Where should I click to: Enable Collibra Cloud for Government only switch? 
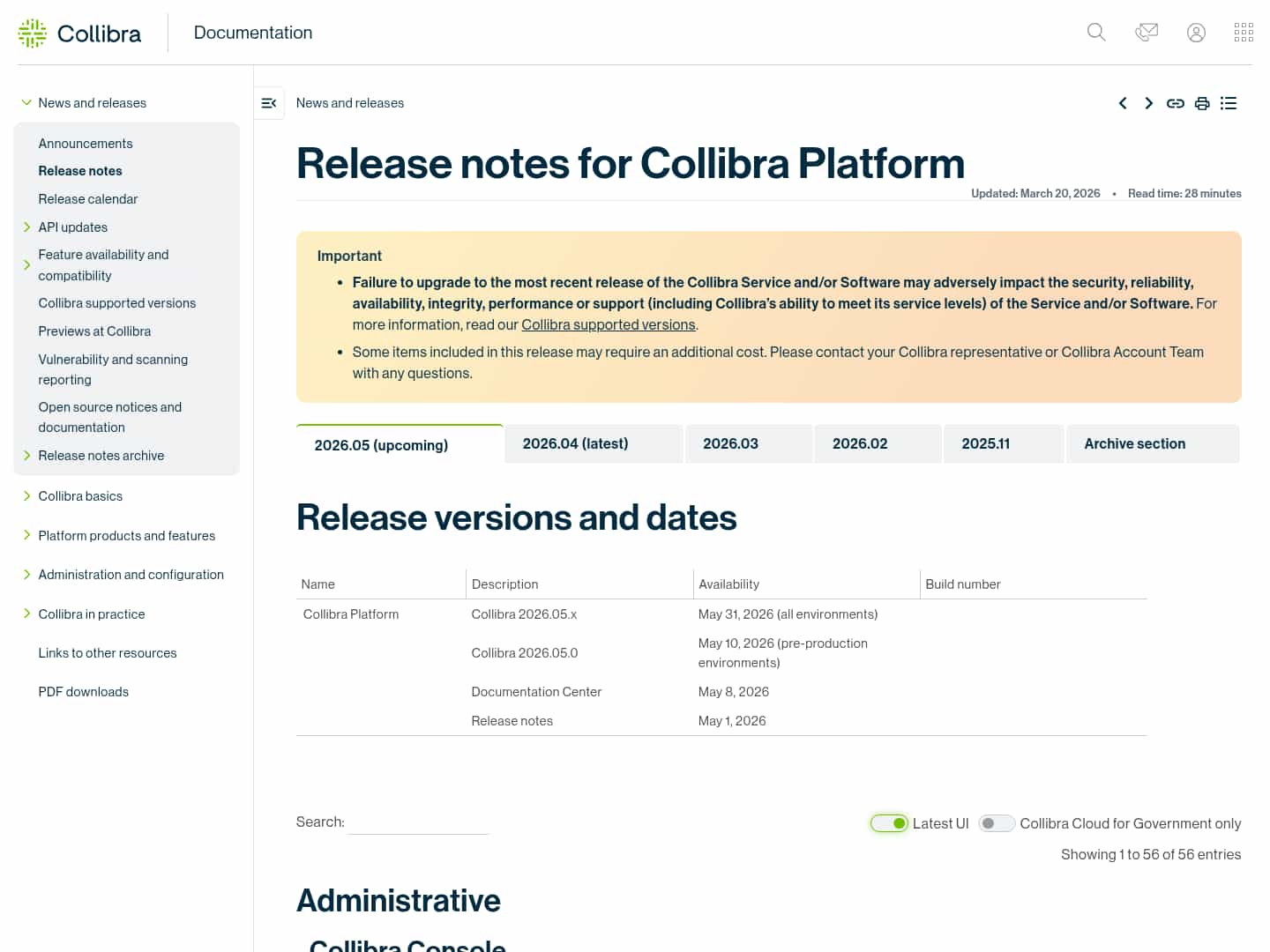(997, 823)
